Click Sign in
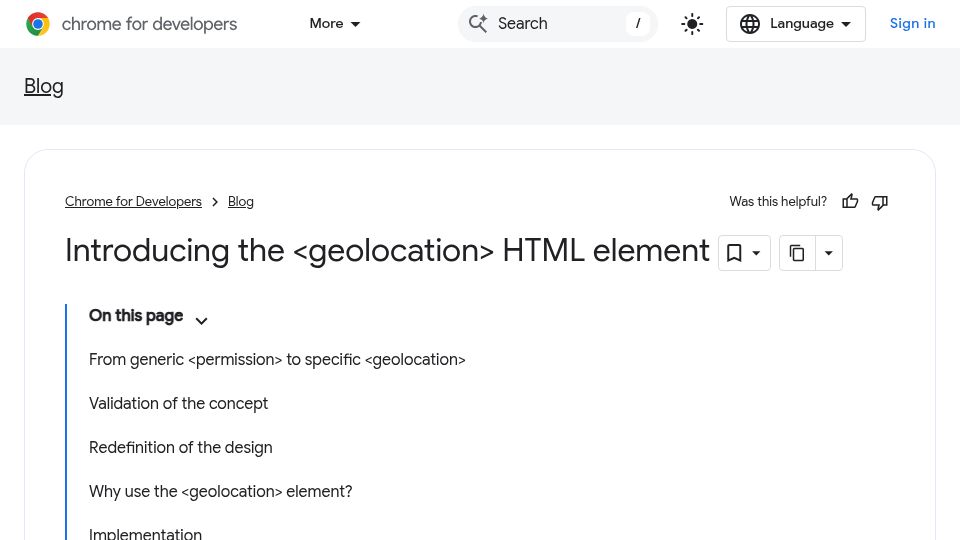This screenshot has width=960, height=540. tap(912, 23)
